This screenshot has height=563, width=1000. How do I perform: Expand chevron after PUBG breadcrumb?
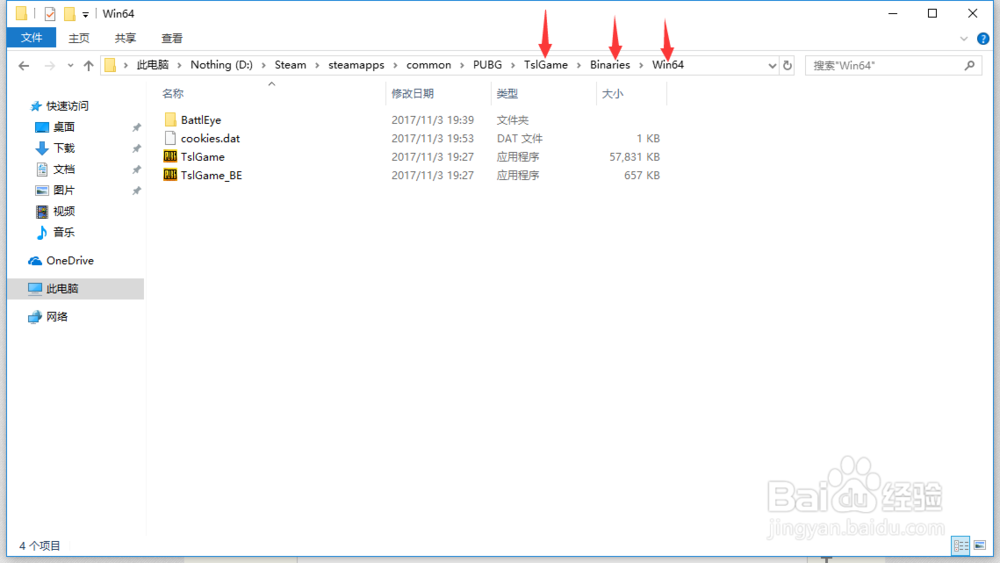tap(513, 65)
